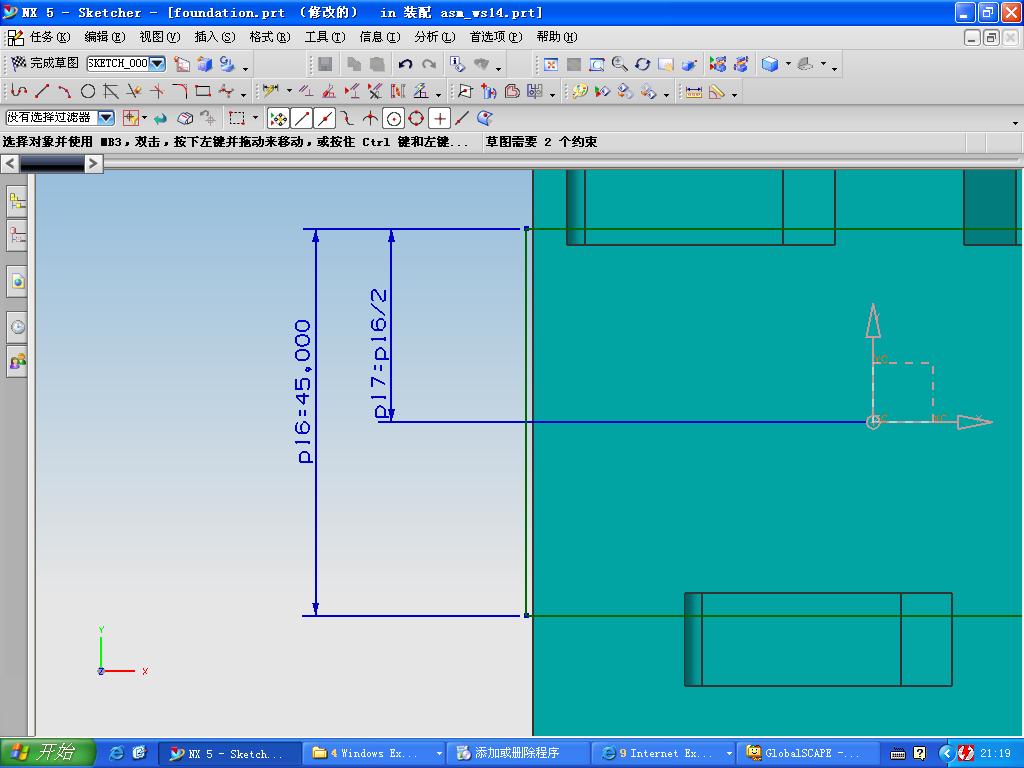Click the Orient View to Sketch icon
Image resolution: width=1024 pixels, height=768 pixels.
(x=182, y=64)
